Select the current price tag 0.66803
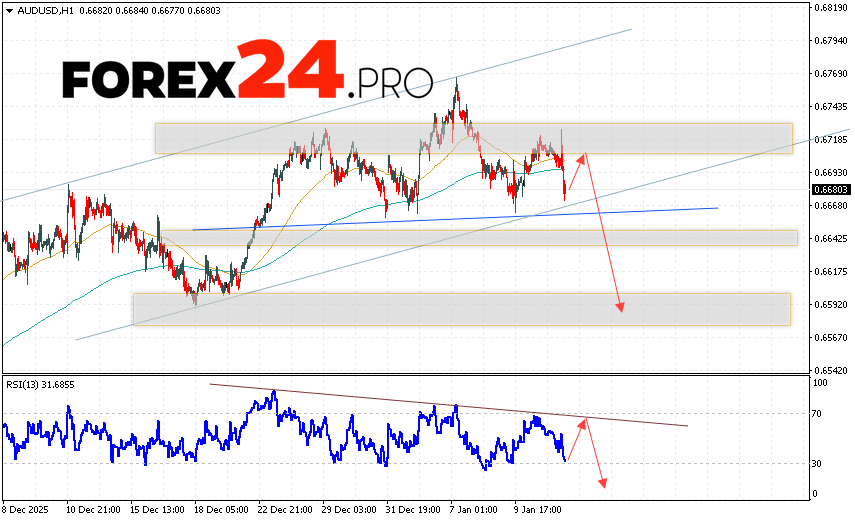The image size is (855, 521). pos(831,189)
